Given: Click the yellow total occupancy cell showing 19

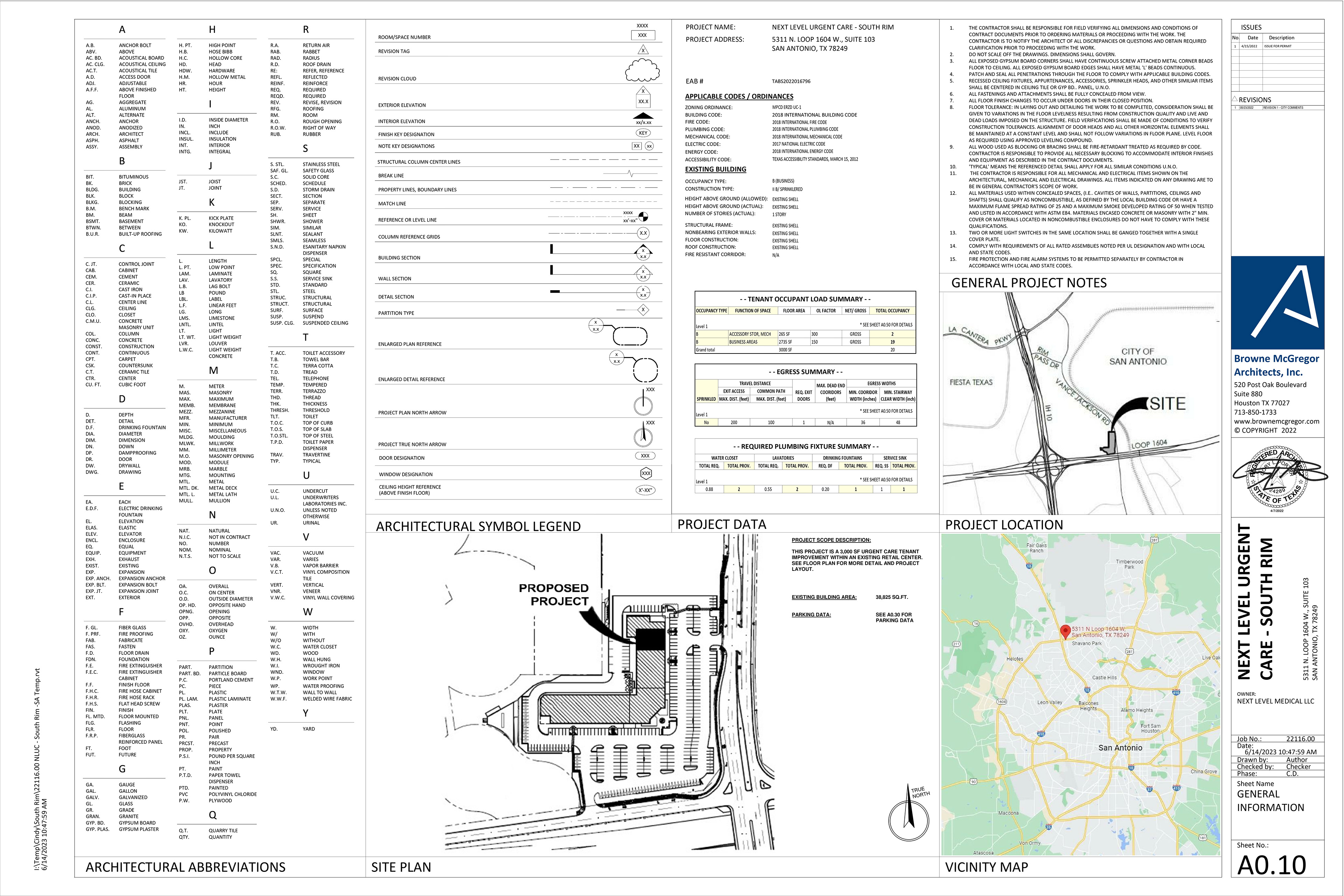Looking at the screenshot, I should (892, 342).
